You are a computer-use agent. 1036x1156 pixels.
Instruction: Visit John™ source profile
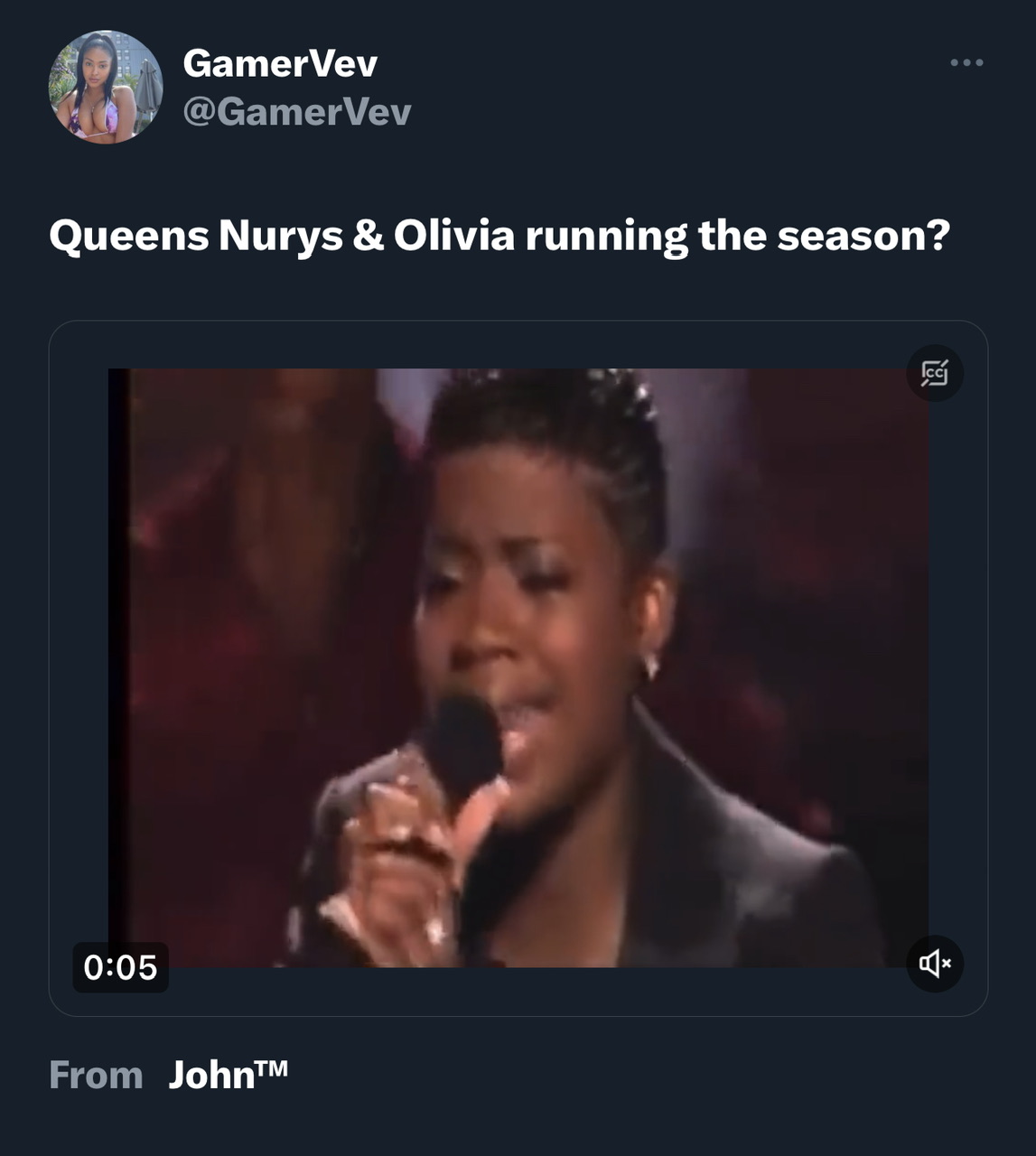pos(229,1075)
